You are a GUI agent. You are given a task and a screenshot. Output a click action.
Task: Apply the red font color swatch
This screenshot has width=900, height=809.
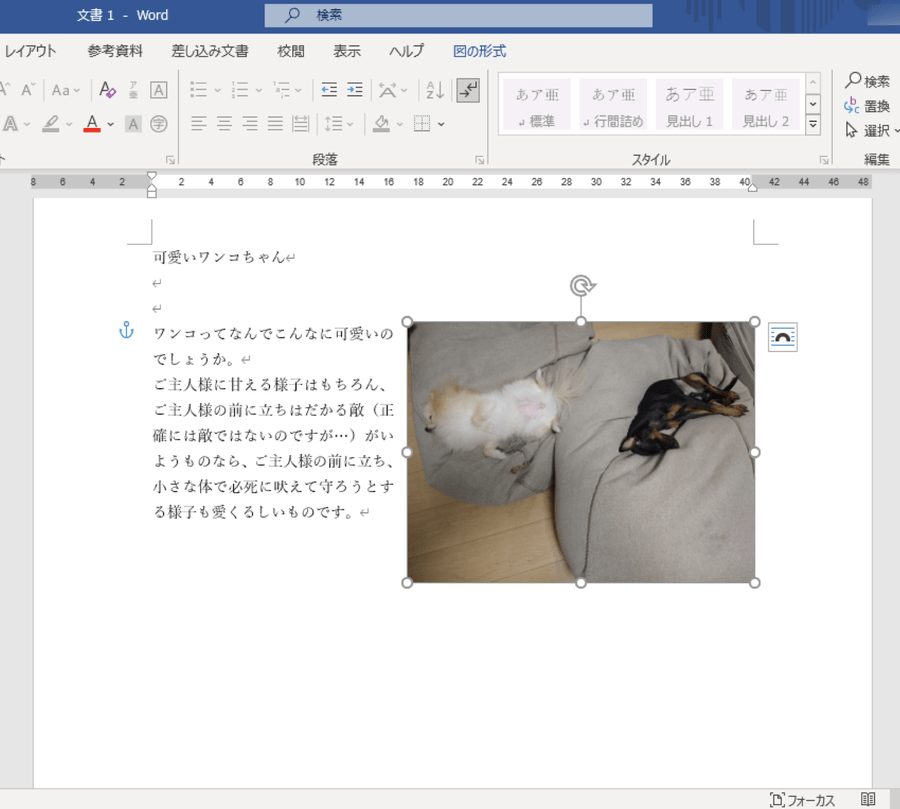92,124
